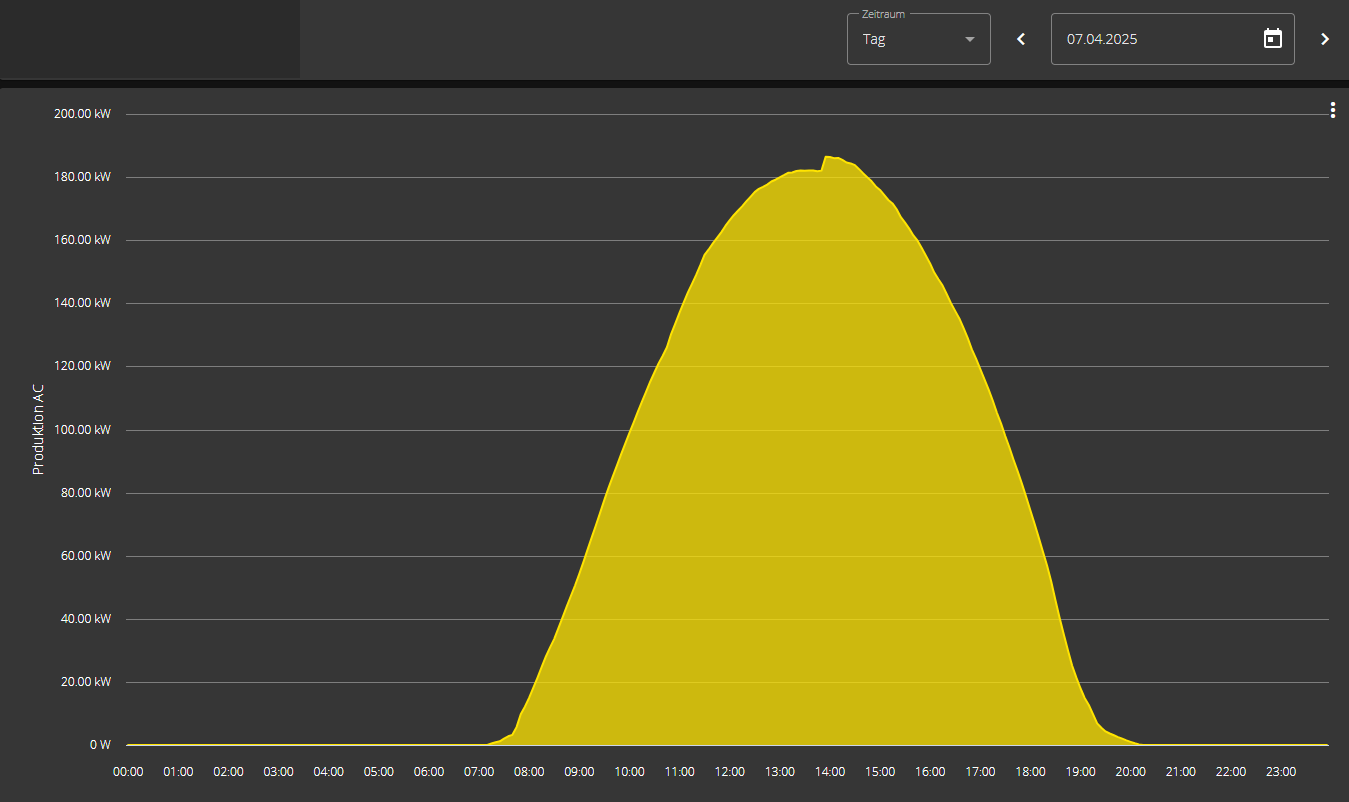
Task: Click the 17:00 time label
Action: tap(980, 772)
